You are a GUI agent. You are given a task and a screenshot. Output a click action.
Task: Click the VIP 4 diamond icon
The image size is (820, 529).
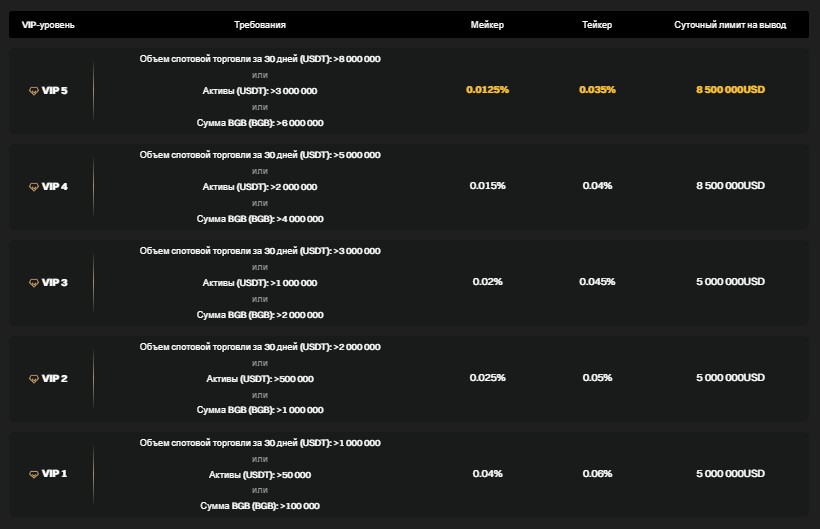coord(34,186)
